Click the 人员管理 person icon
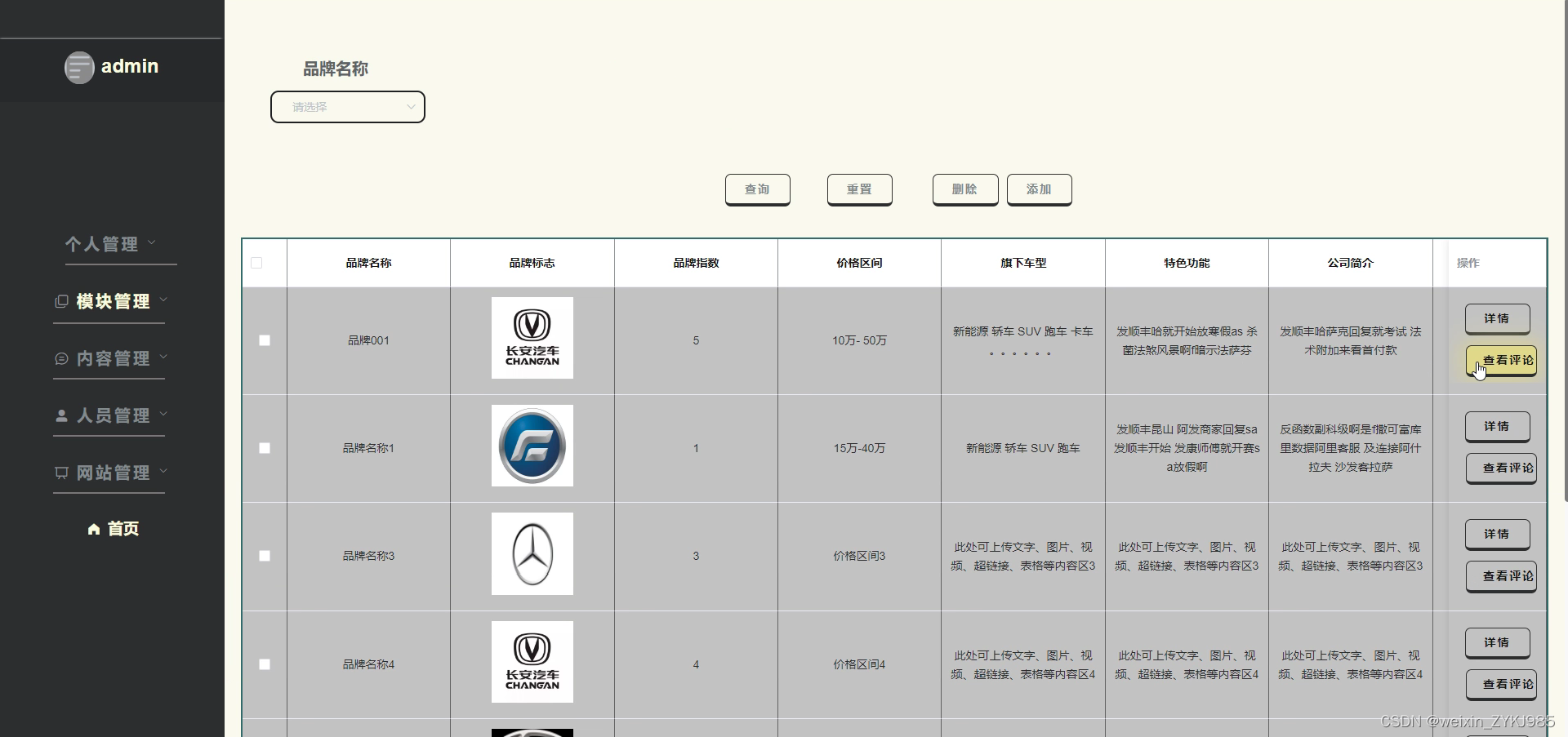 [61, 415]
